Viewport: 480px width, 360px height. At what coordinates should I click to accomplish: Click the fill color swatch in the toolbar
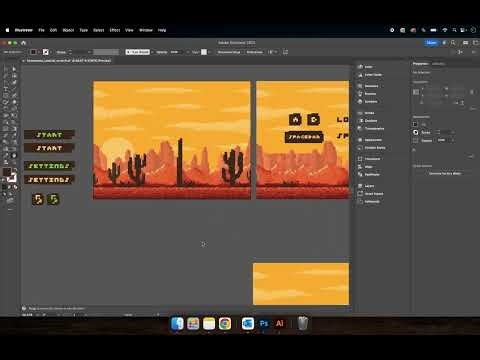click(x=7, y=172)
